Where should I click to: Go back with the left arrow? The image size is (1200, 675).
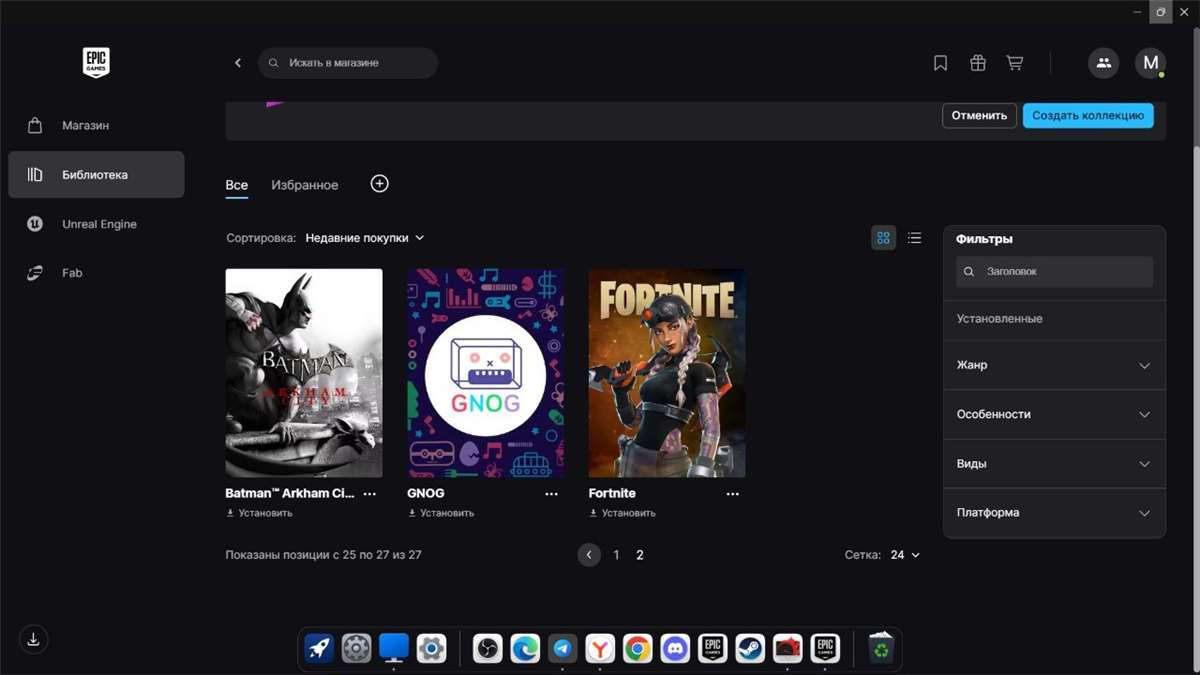tap(238, 63)
